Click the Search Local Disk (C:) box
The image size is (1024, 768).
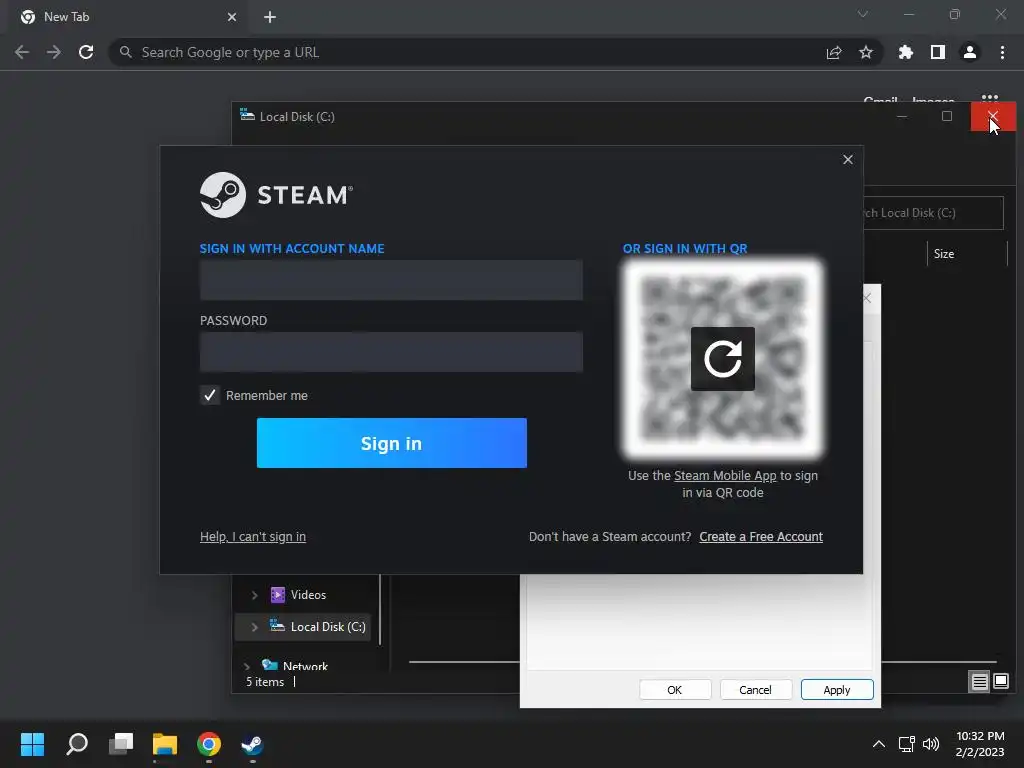click(933, 213)
